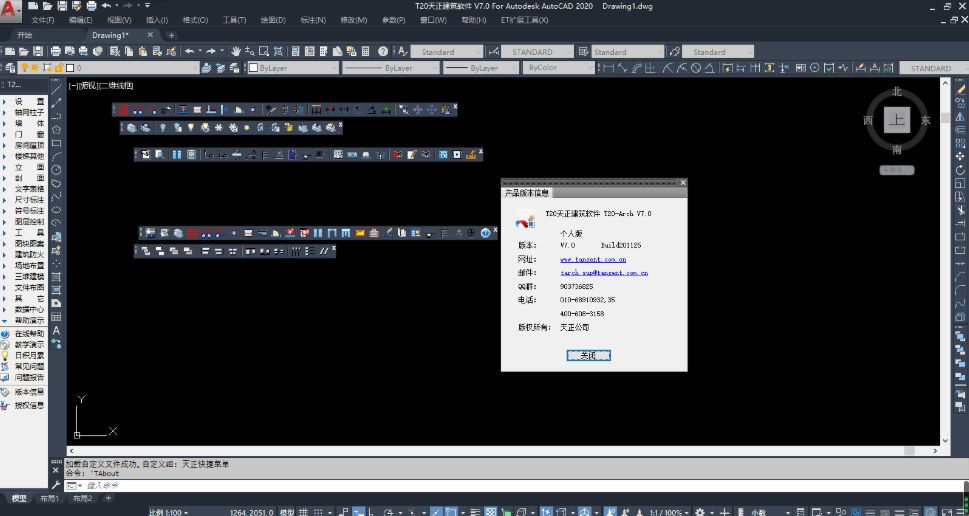
Task: Open the Layer Properties manager icon
Action: coord(9,68)
